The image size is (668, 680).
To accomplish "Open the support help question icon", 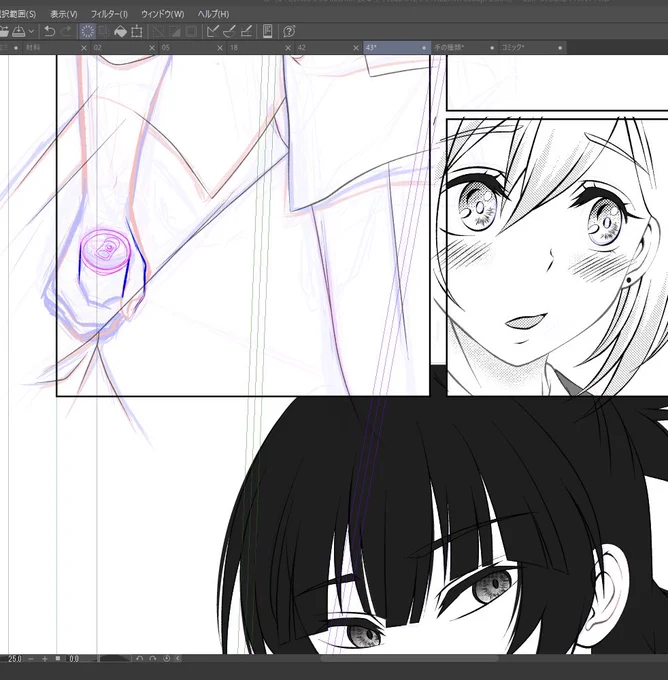I will click(x=289, y=32).
